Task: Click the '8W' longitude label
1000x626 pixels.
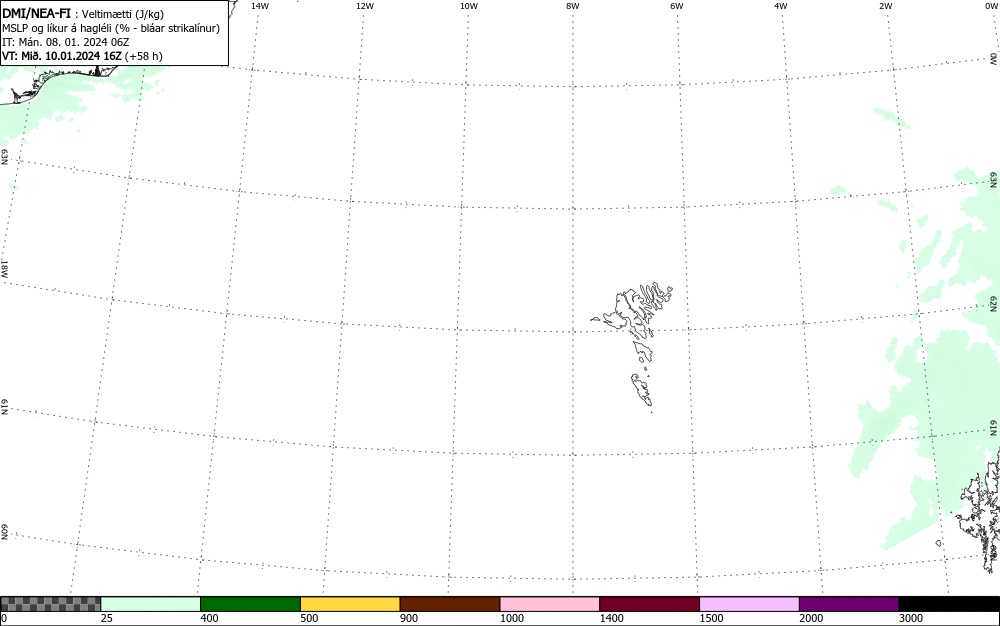Action: pyautogui.click(x=573, y=6)
